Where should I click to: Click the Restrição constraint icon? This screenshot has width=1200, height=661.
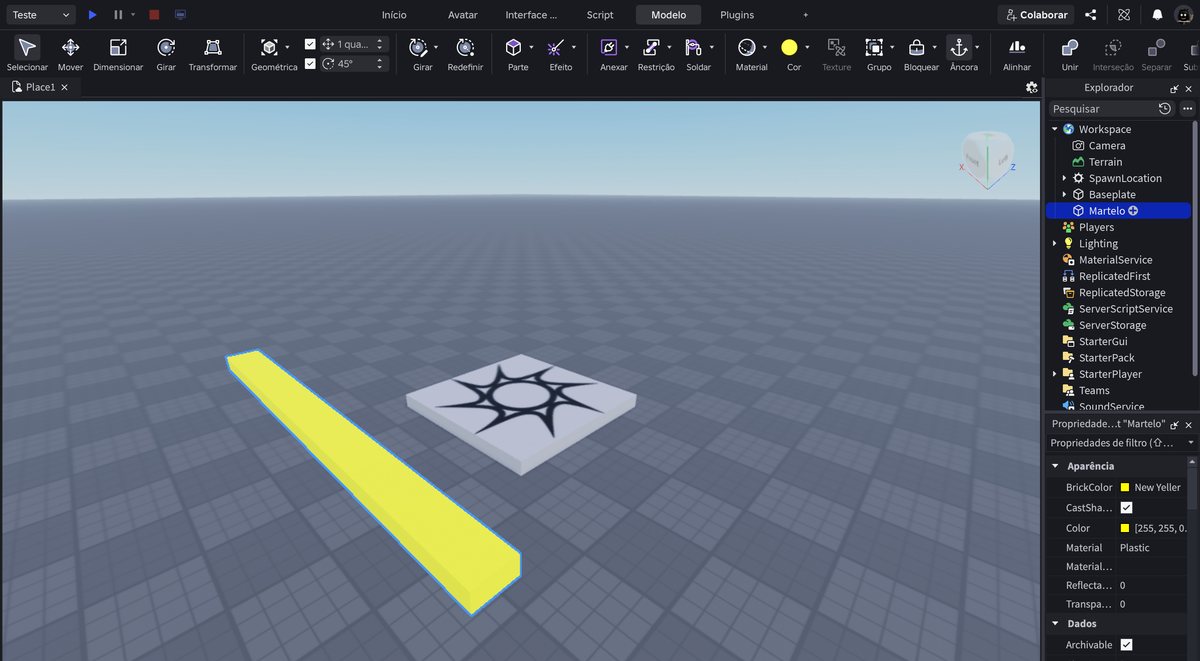click(651, 47)
